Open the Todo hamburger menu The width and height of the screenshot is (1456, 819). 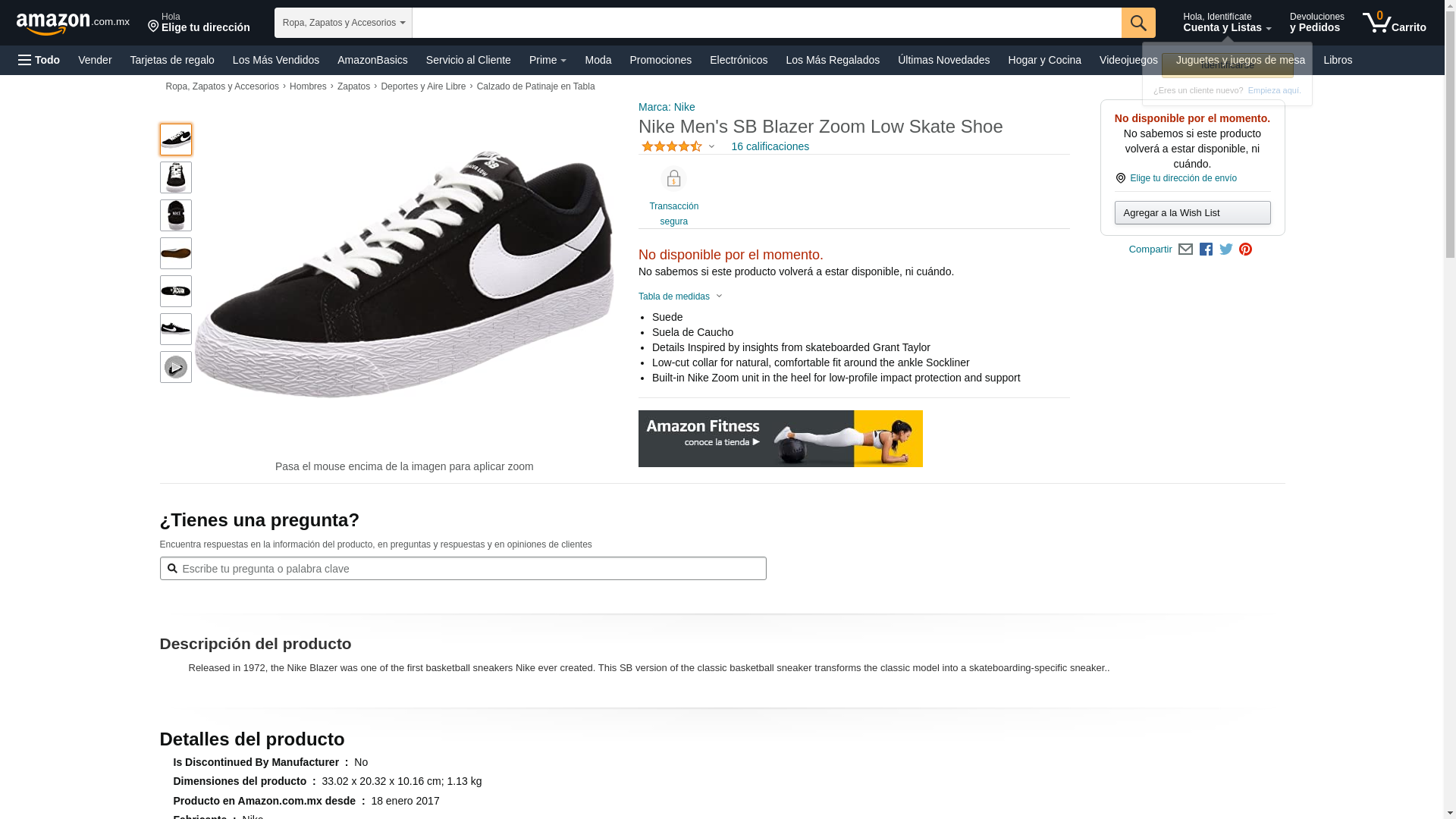click(39, 60)
